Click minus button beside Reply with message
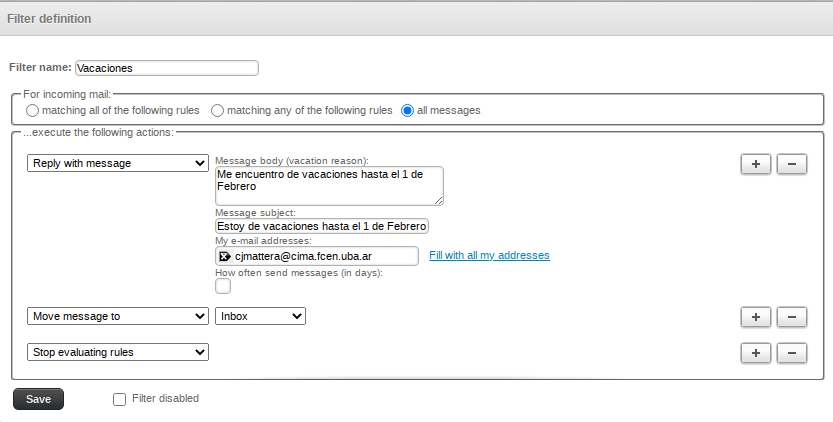This screenshot has height=422, width=833. click(x=791, y=165)
